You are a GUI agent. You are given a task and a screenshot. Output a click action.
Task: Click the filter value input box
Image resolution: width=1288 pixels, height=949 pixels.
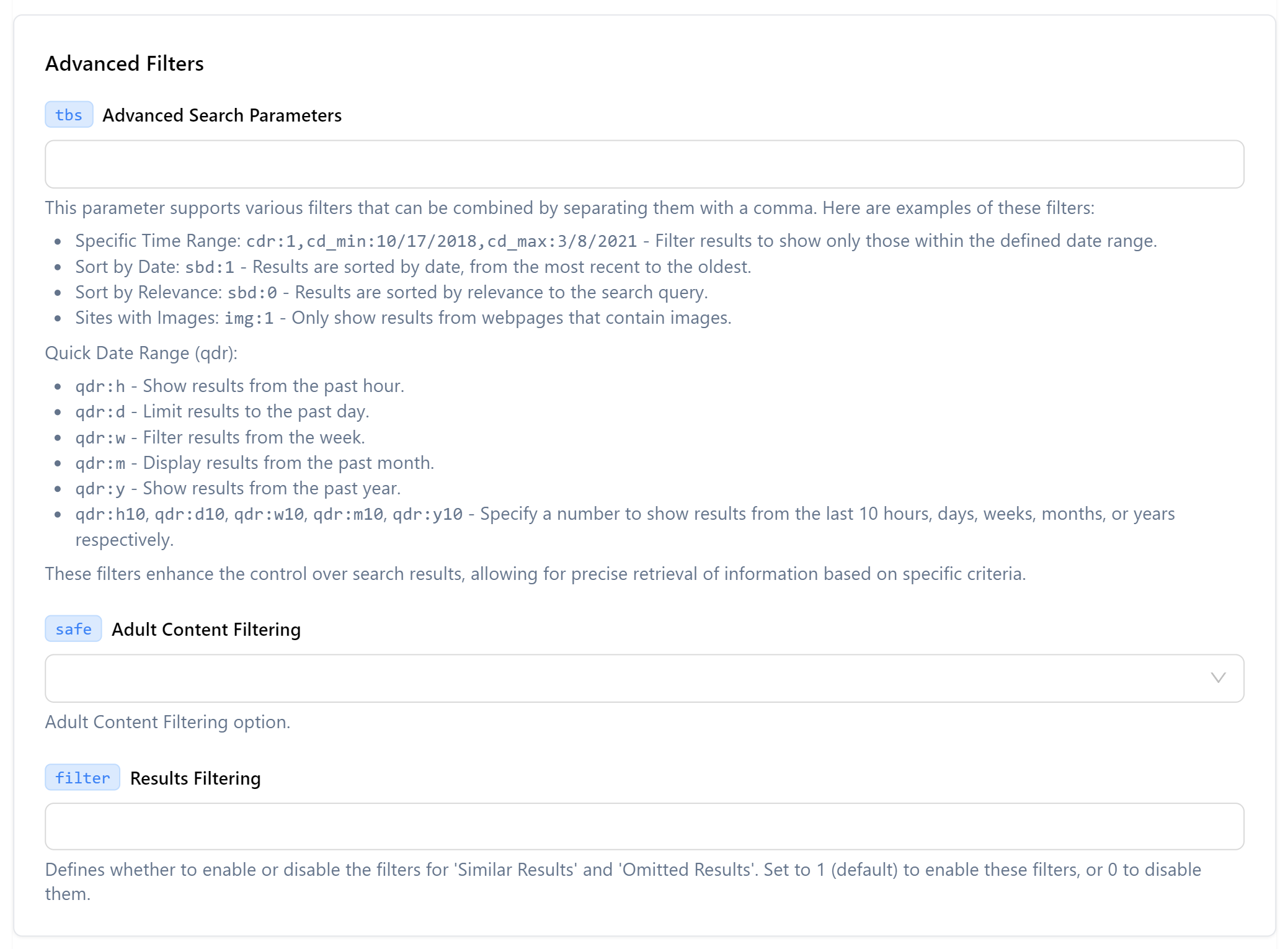[x=645, y=826]
